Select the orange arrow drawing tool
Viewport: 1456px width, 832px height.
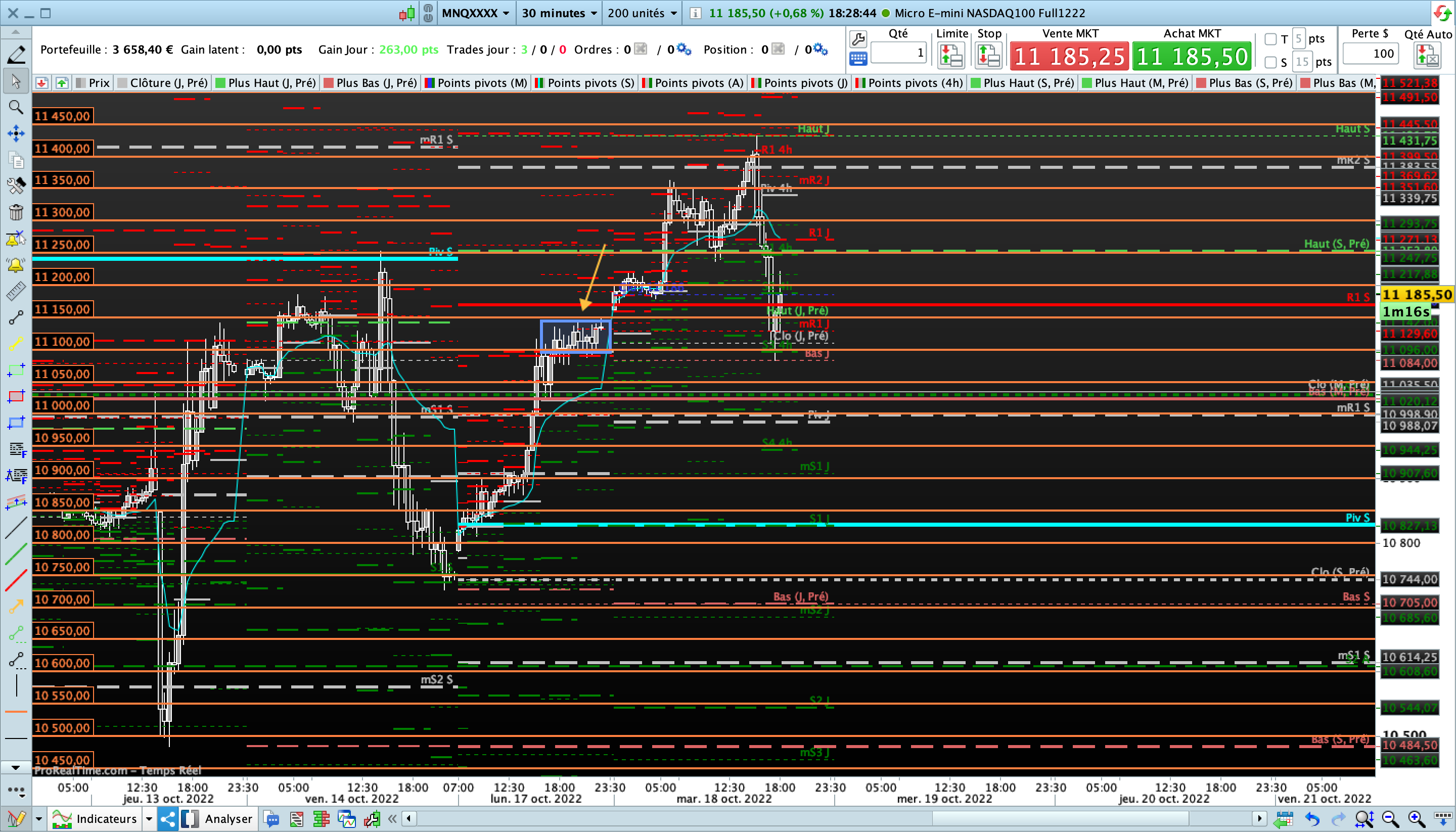tap(16, 606)
